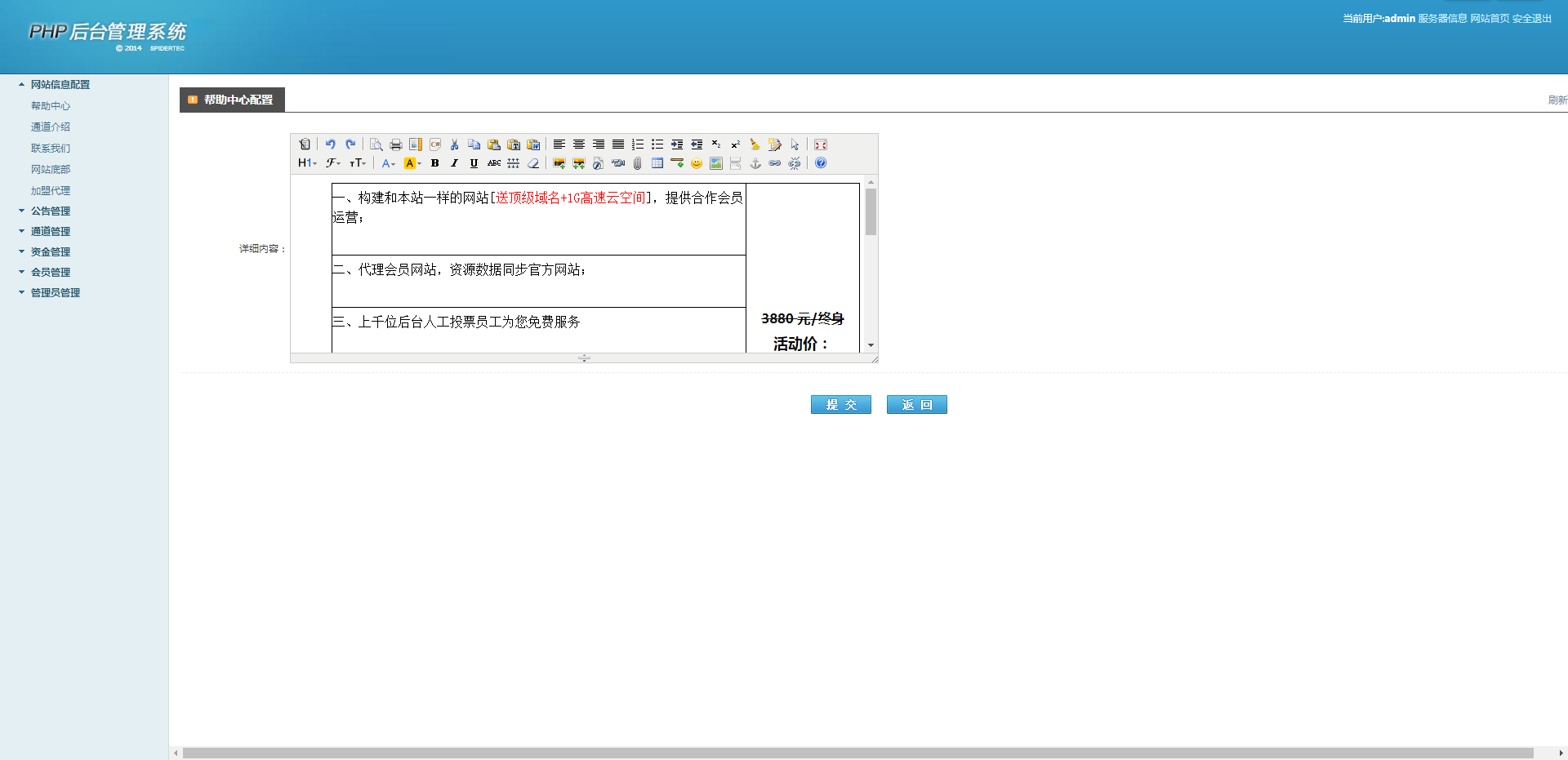The width and height of the screenshot is (1568, 760).
Task: Insert a table into the editor
Action: pyautogui.click(x=657, y=163)
